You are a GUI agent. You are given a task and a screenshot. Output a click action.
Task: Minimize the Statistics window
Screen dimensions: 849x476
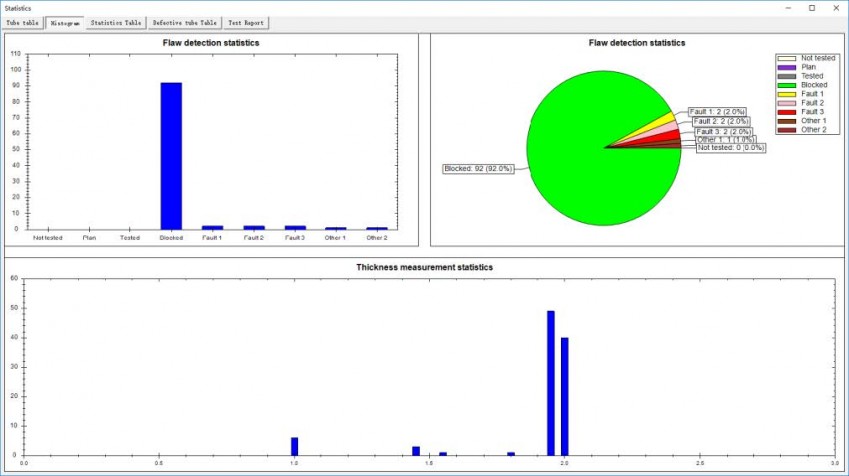(783, 7)
